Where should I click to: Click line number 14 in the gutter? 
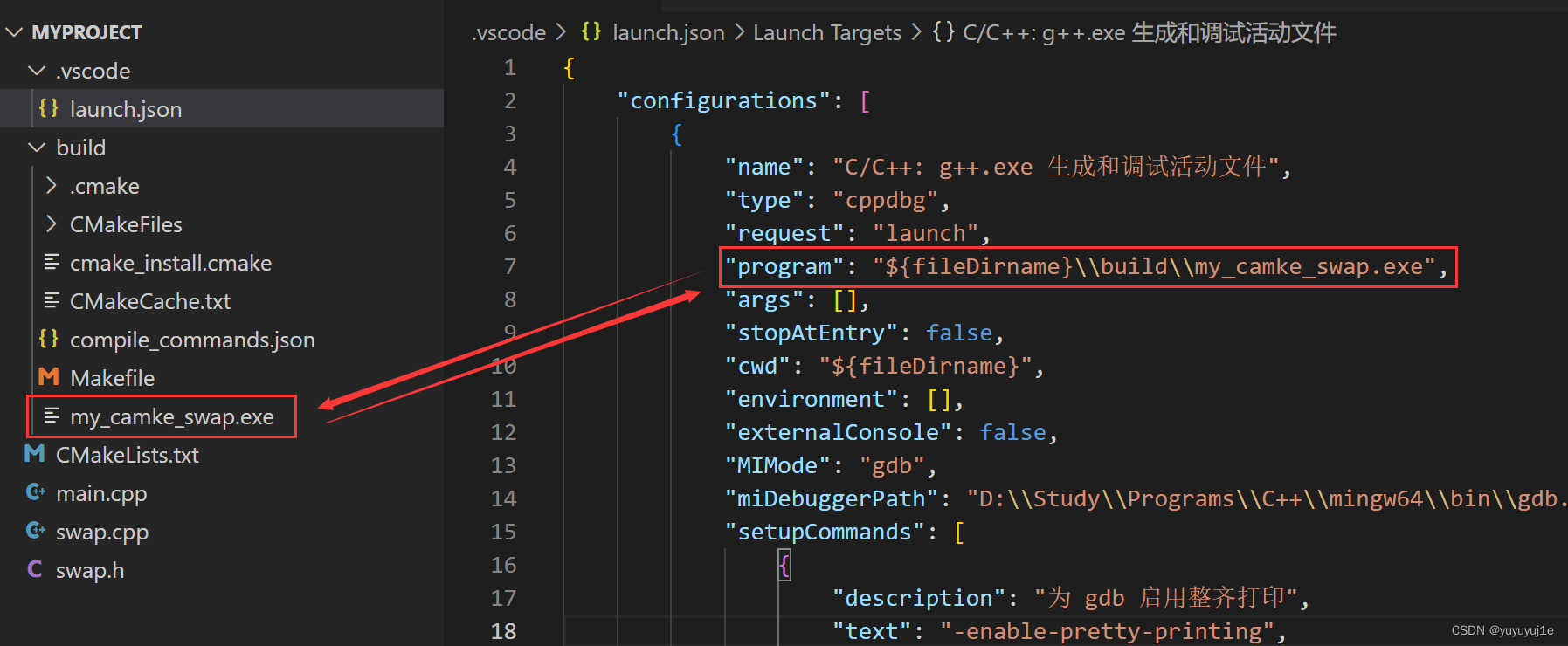tap(503, 498)
